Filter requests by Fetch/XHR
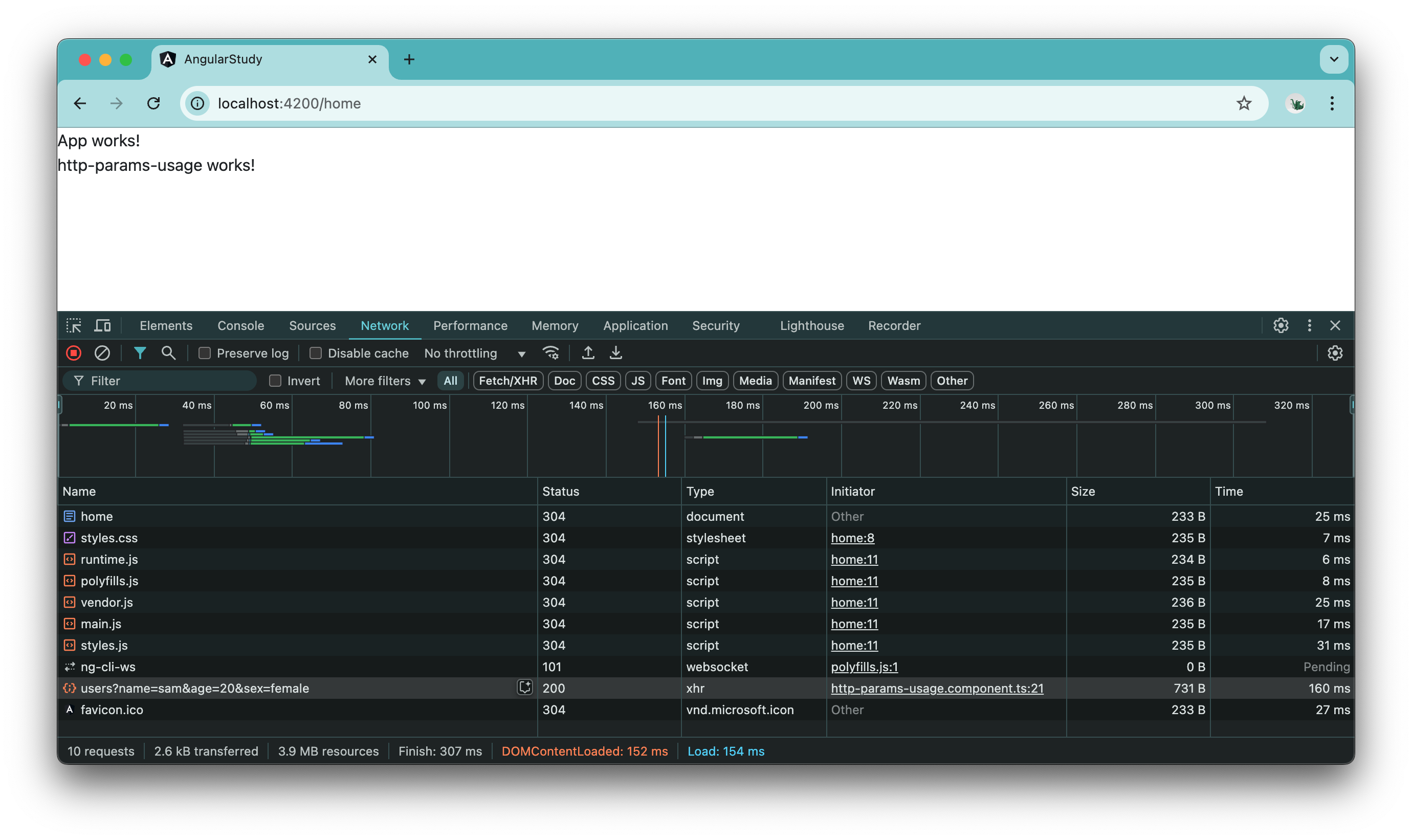Screen dimensions: 1412x840 508,381
